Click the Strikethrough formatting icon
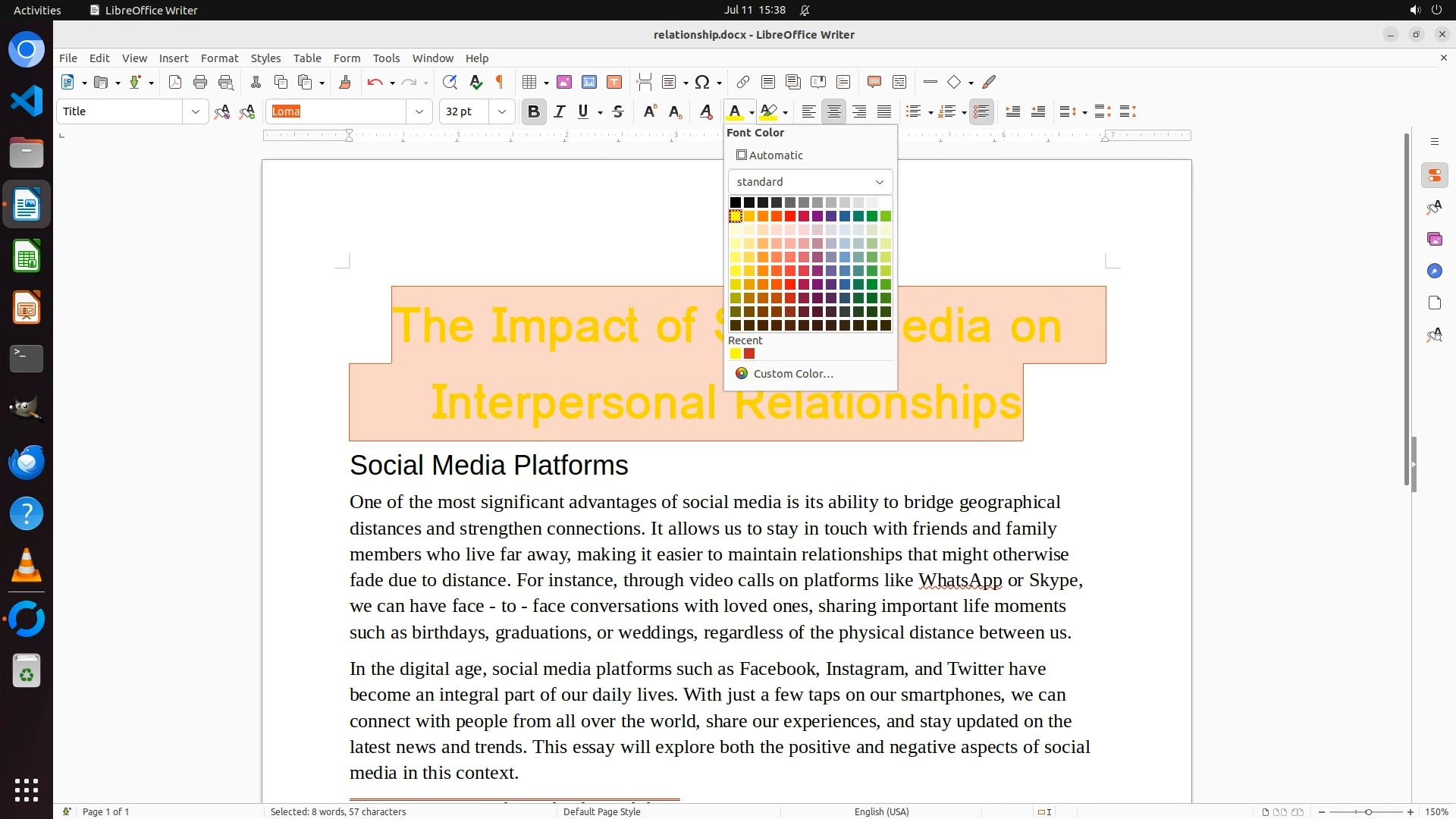 point(618,111)
